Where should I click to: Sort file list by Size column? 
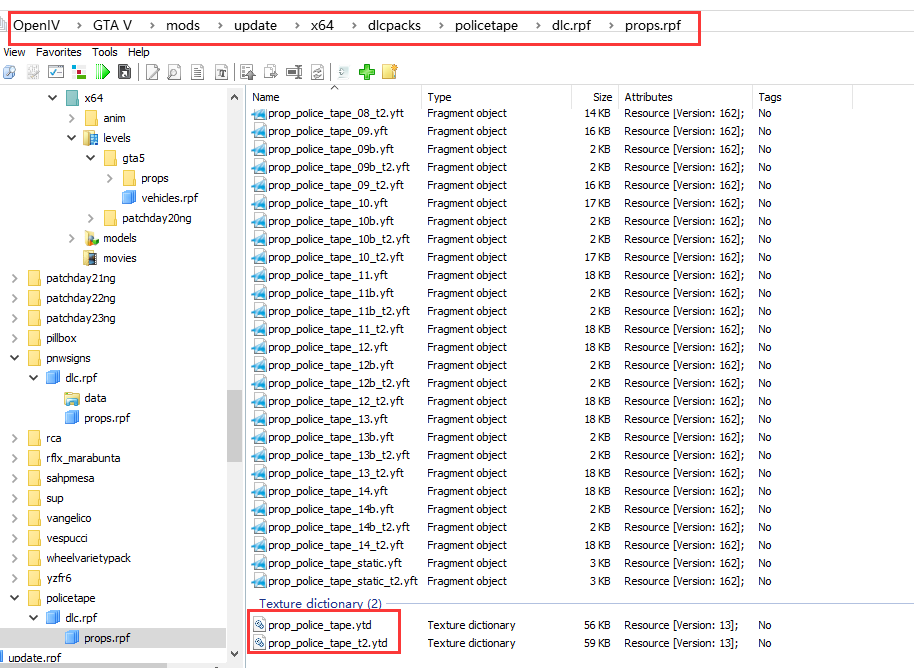pyautogui.click(x=595, y=97)
